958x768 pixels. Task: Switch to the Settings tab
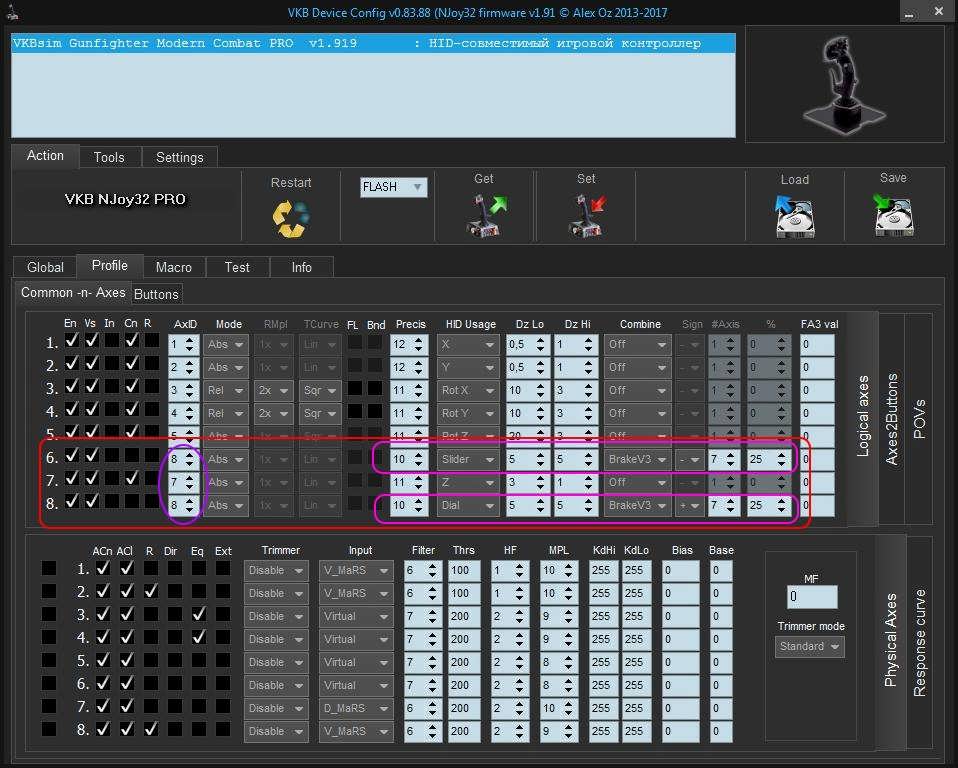(180, 158)
